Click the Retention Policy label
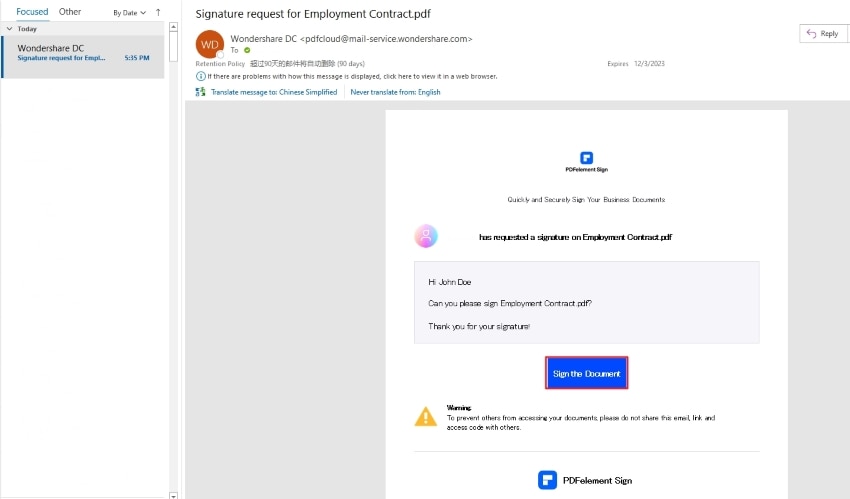Screen dimensions: 850x499 [220, 63]
